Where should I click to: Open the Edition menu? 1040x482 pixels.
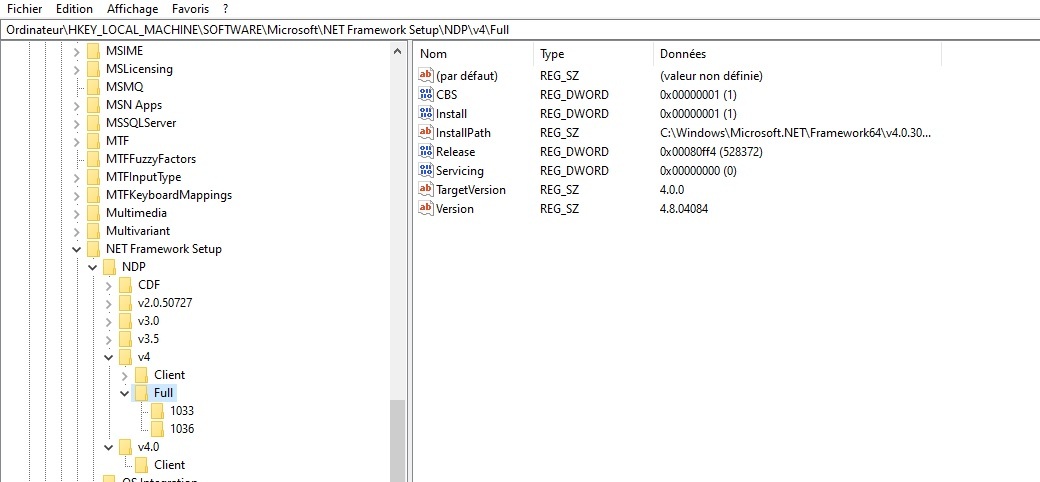tap(74, 9)
